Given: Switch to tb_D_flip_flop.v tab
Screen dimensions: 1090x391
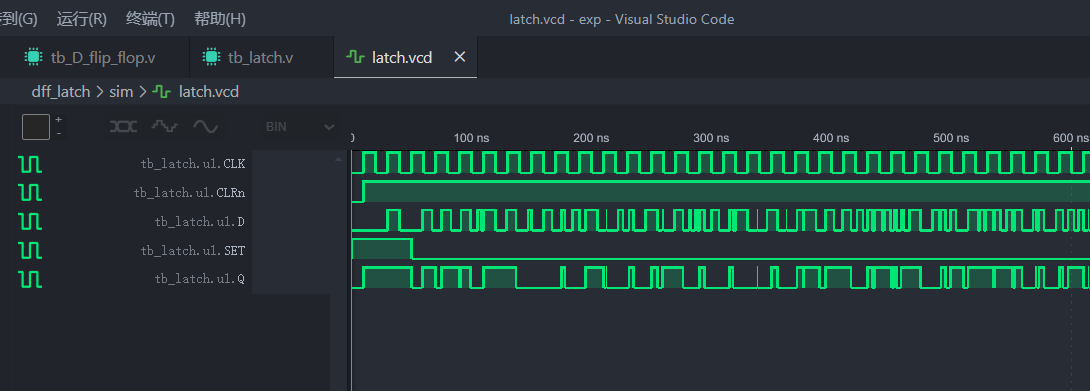Looking at the screenshot, I should tap(95, 57).
